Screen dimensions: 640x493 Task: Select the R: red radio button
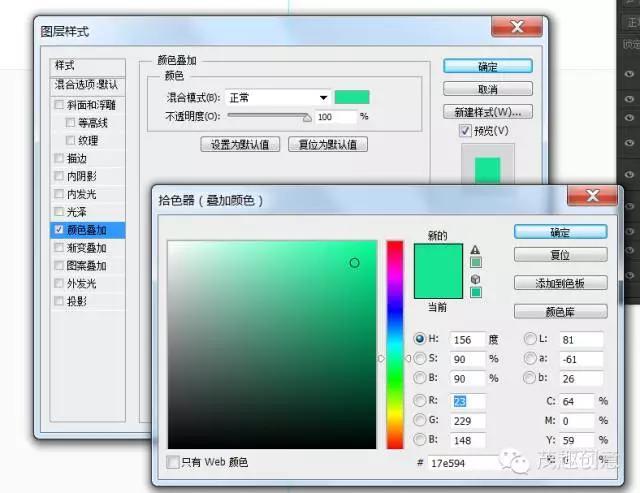tap(420, 400)
